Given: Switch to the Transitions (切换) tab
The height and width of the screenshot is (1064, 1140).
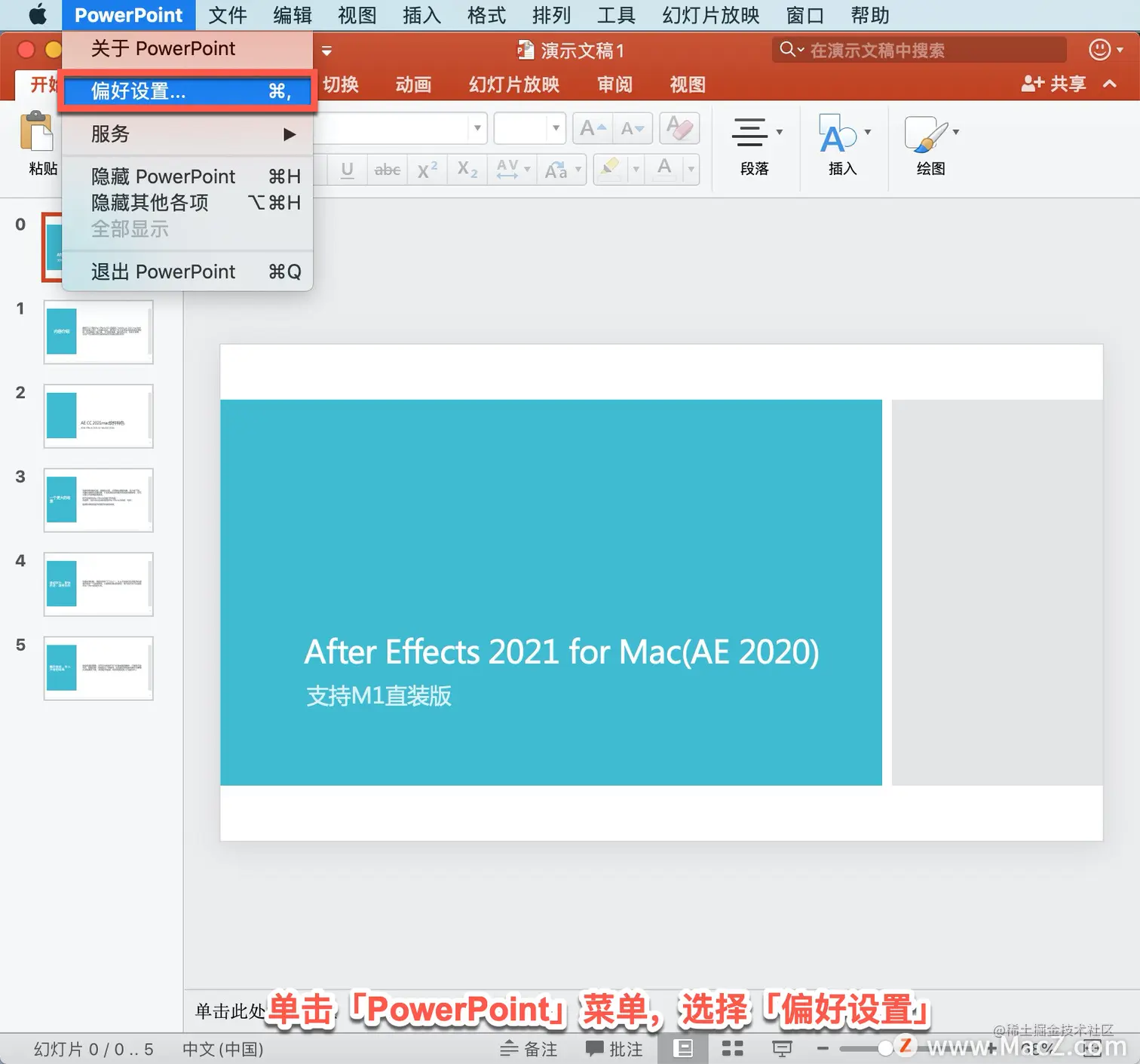Looking at the screenshot, I should [x=341, y=84].
